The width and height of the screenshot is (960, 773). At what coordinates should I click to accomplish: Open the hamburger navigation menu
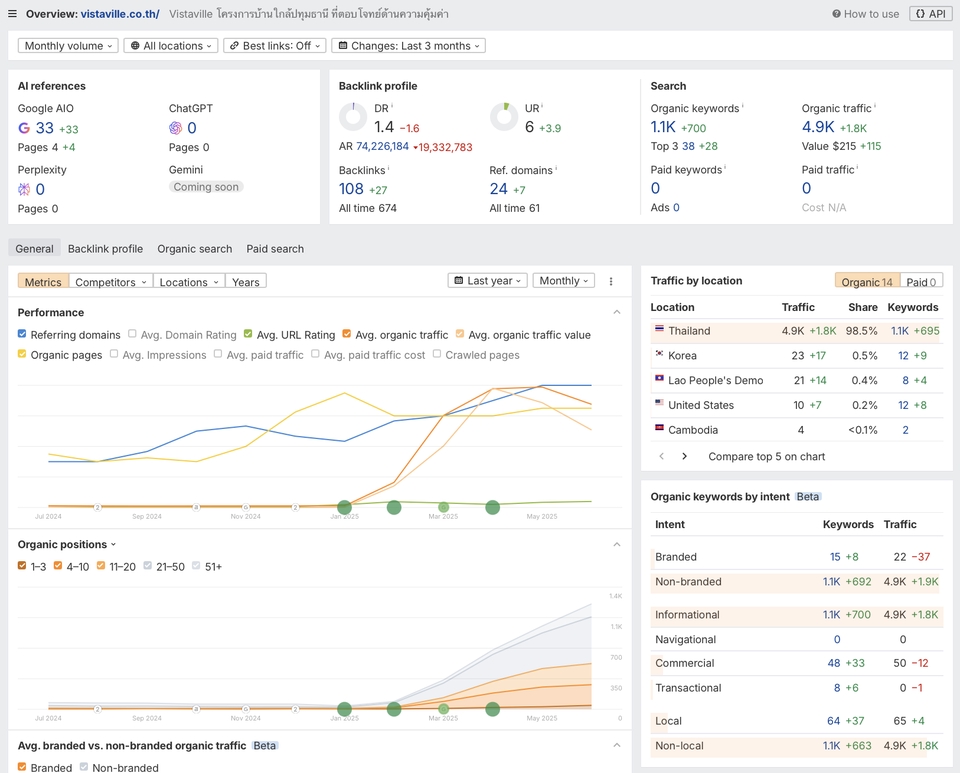click(12, 13)
